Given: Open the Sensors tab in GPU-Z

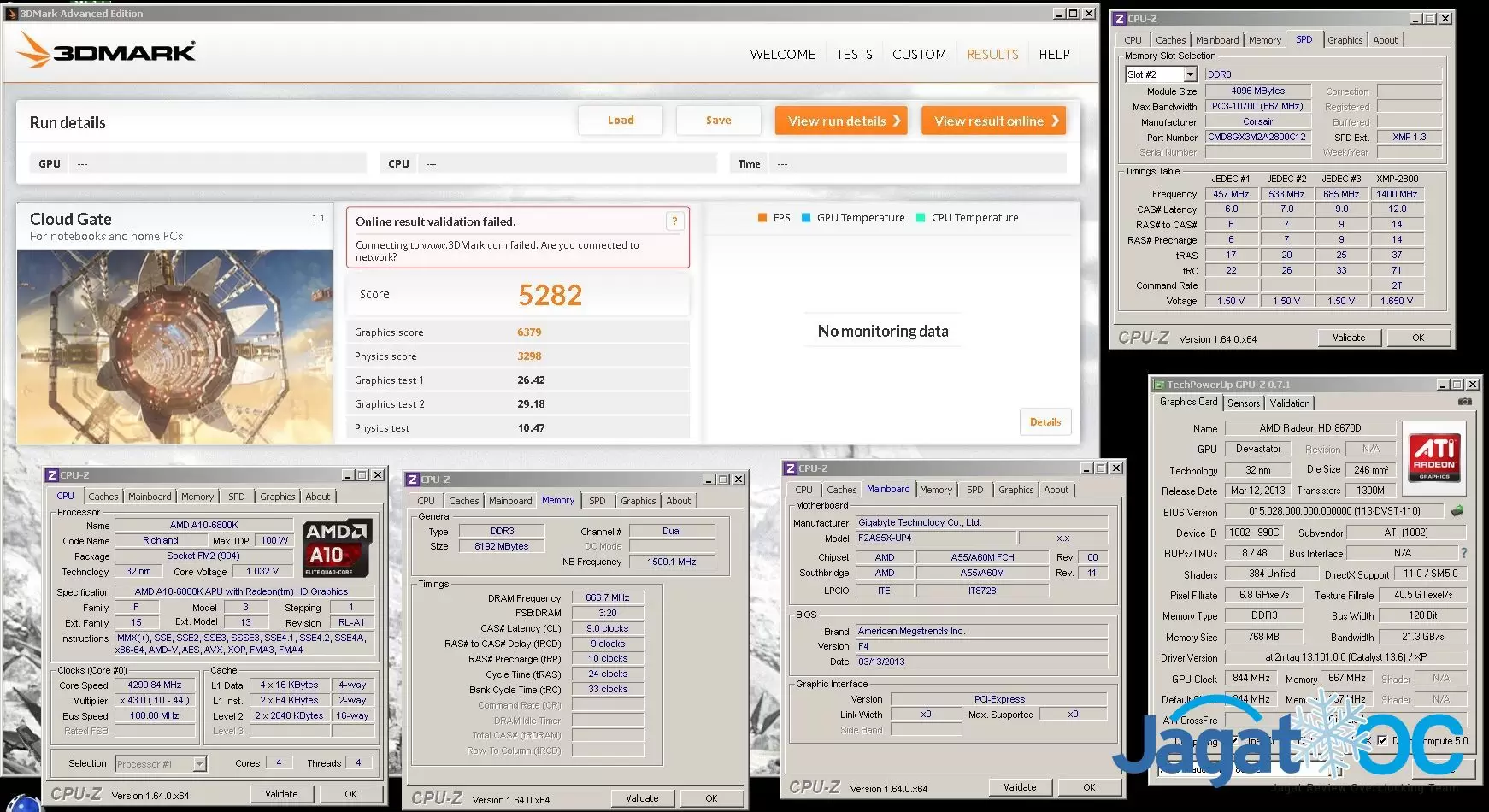Looking at the screenshot, I should pyautogui.click(x=1244, y=403).
